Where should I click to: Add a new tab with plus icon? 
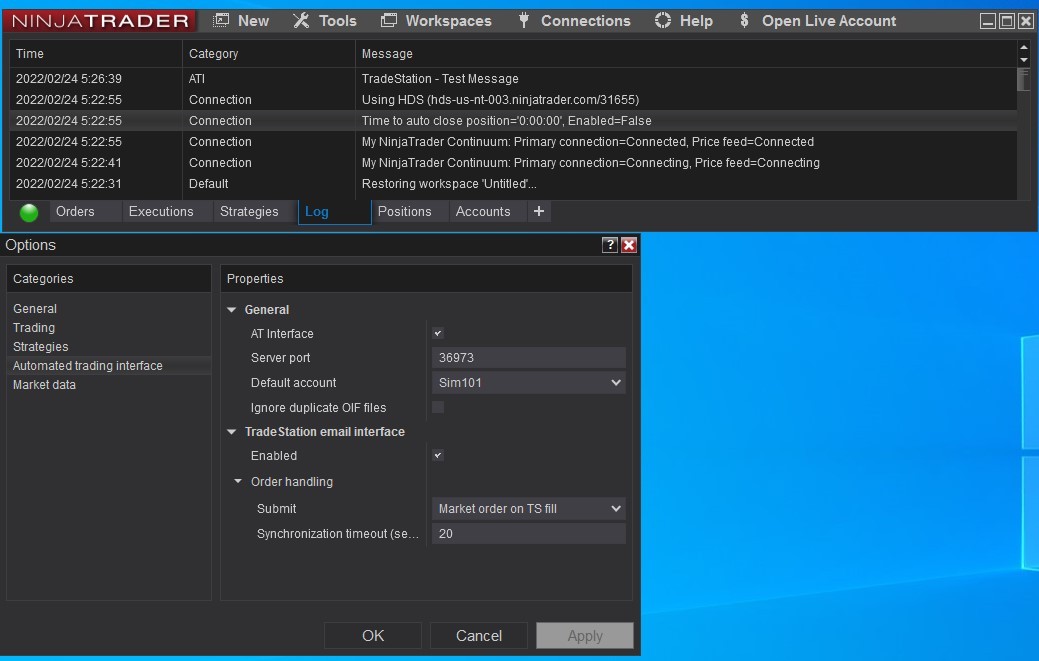click(539, 211)
